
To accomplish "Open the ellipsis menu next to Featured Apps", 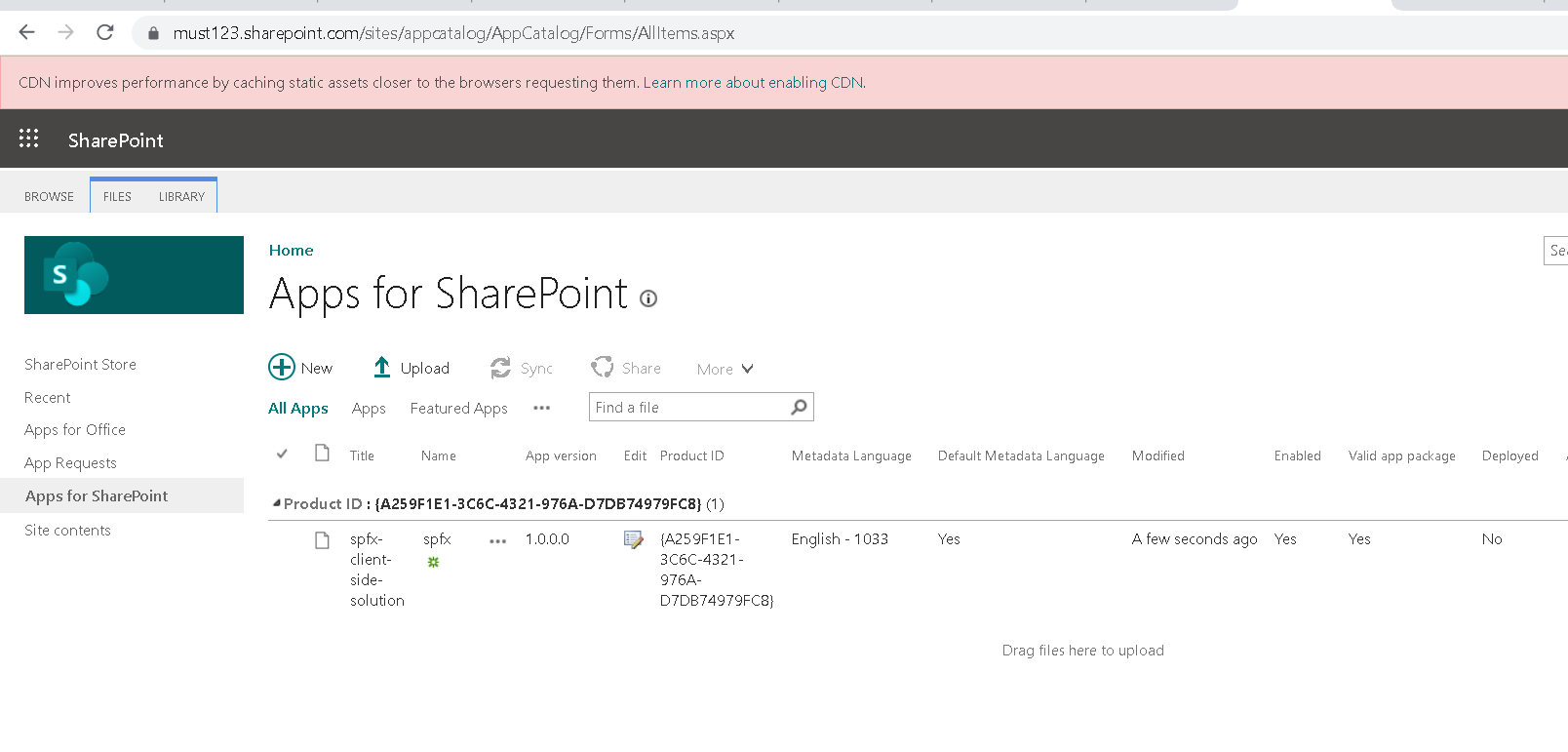I will (541, 408).
